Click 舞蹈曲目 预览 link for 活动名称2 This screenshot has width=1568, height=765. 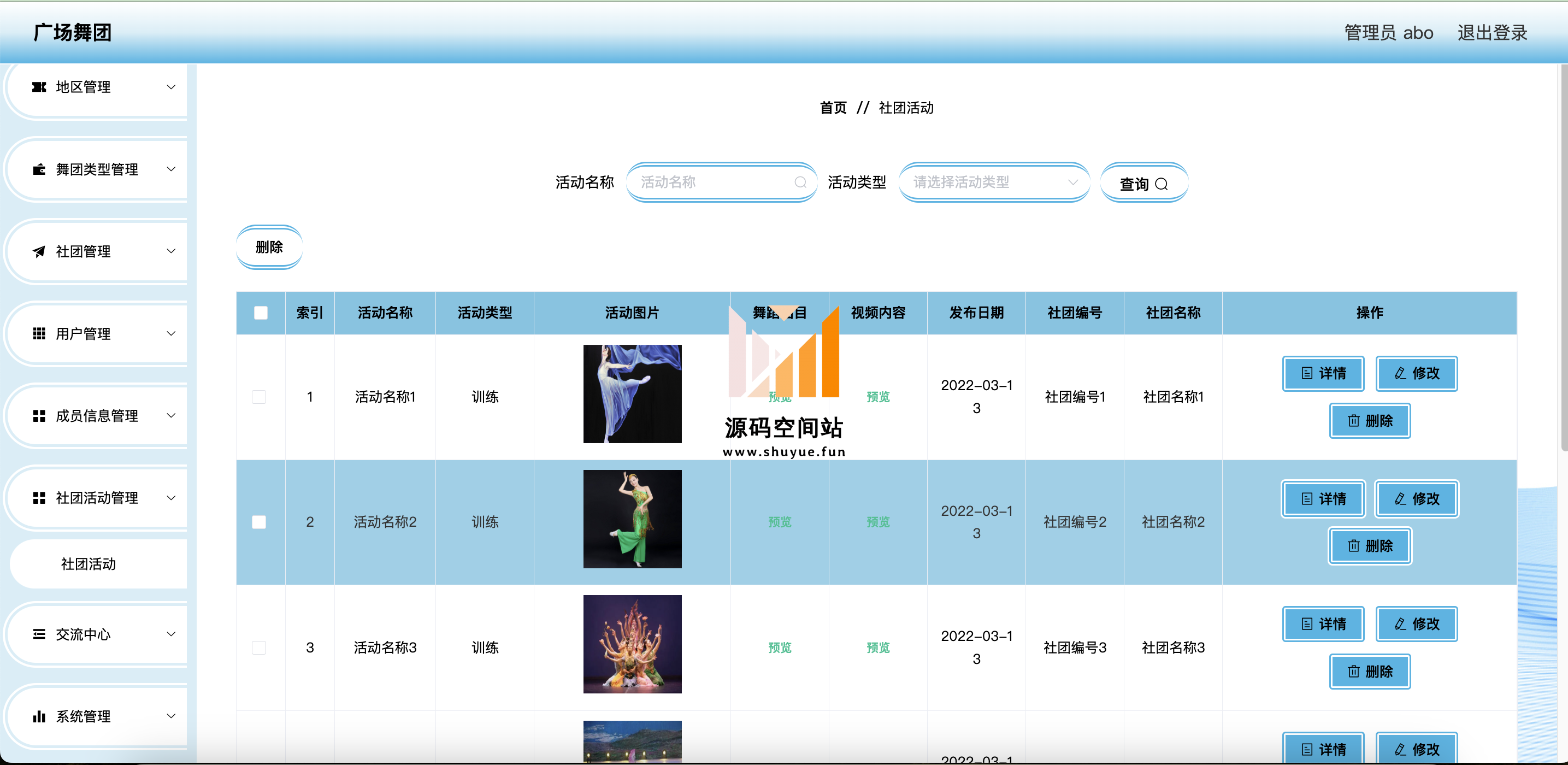pos(780,522)
